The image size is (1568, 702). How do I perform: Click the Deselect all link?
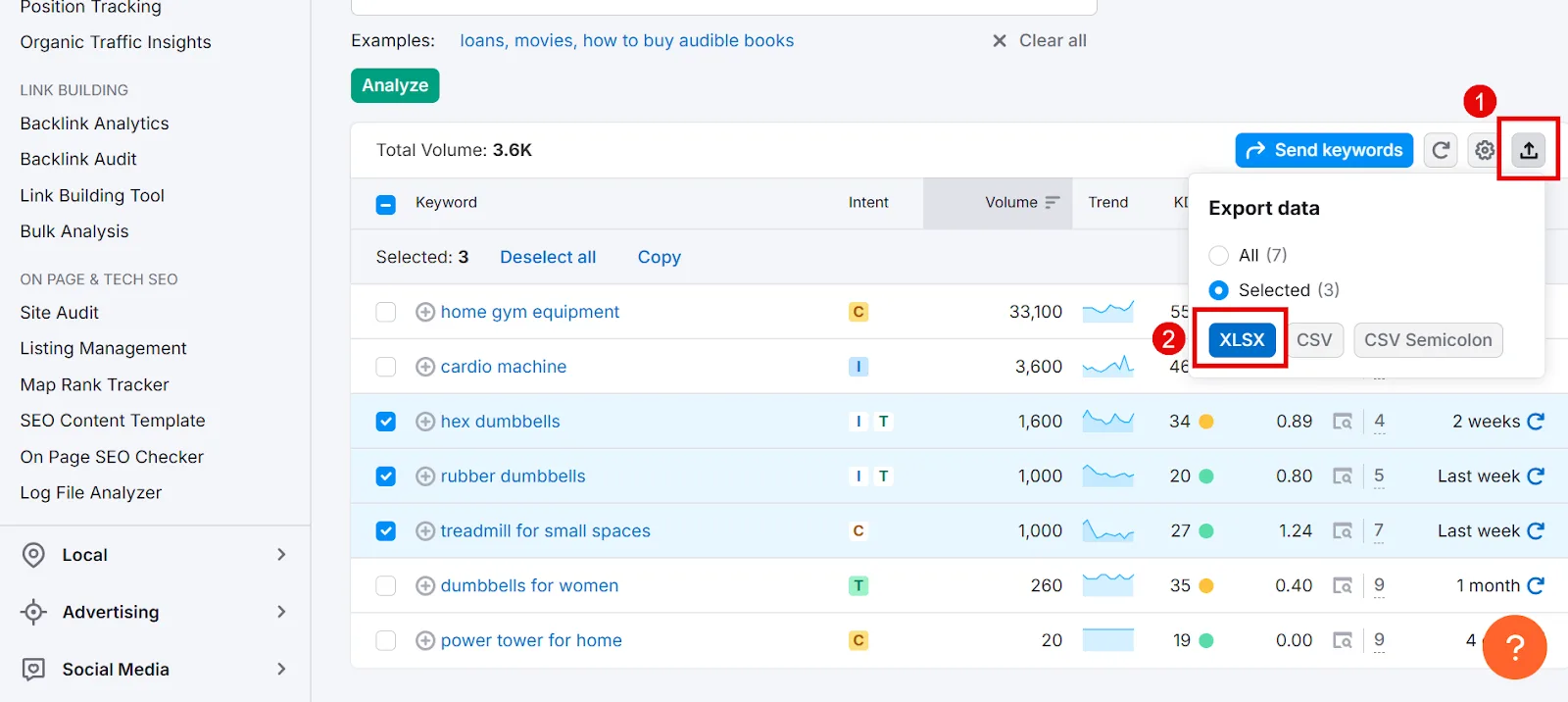tap(548, 257)
